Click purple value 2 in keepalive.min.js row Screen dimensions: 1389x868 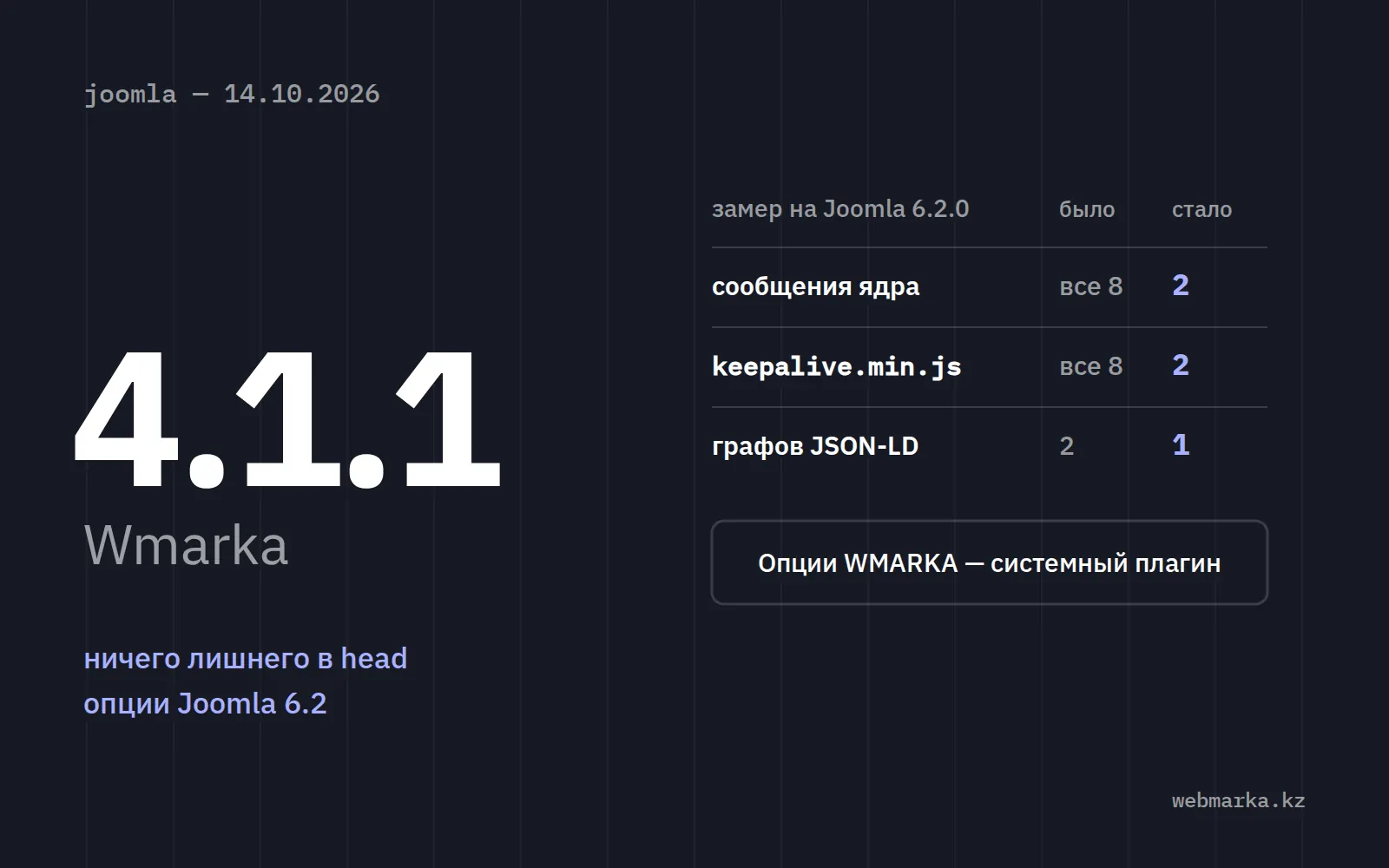point(1181,365)
